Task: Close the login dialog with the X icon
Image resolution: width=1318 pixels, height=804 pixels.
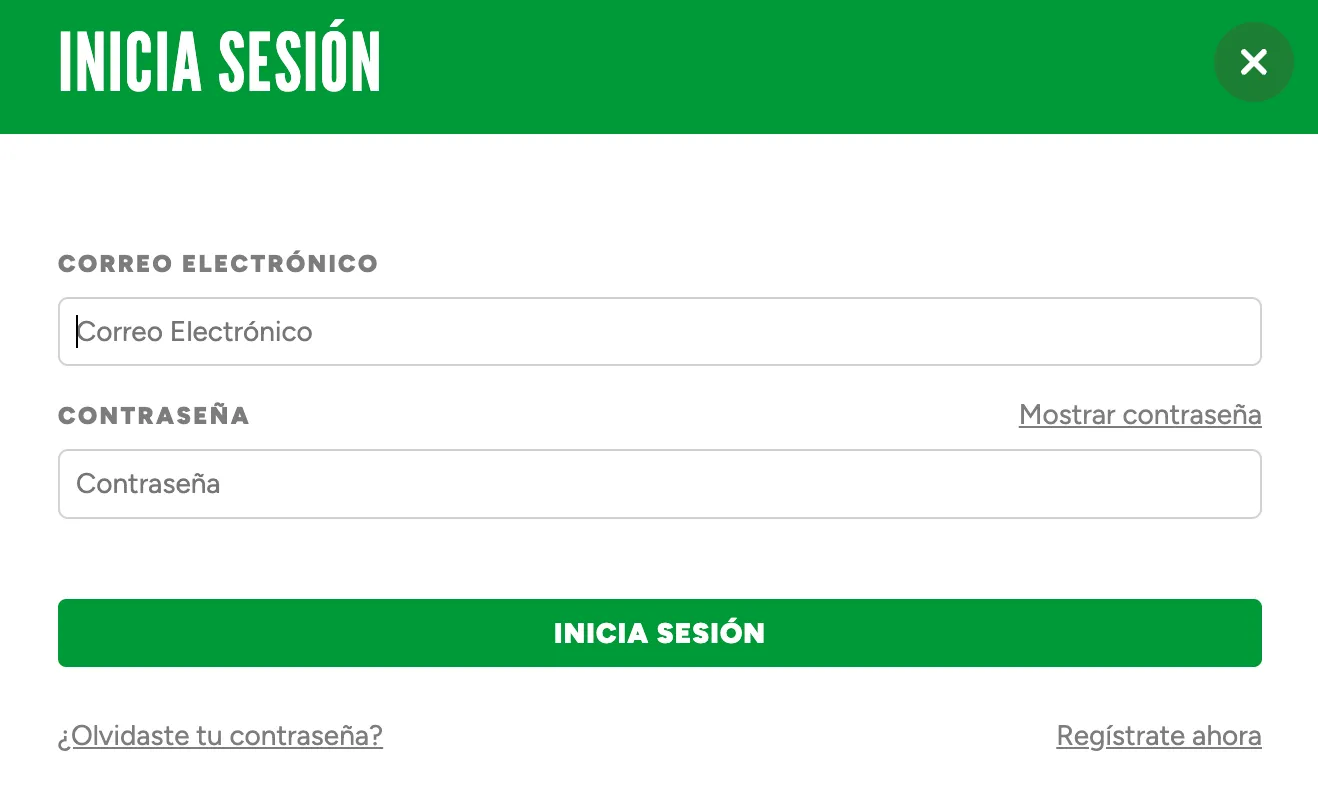Action: [1253, 62]
